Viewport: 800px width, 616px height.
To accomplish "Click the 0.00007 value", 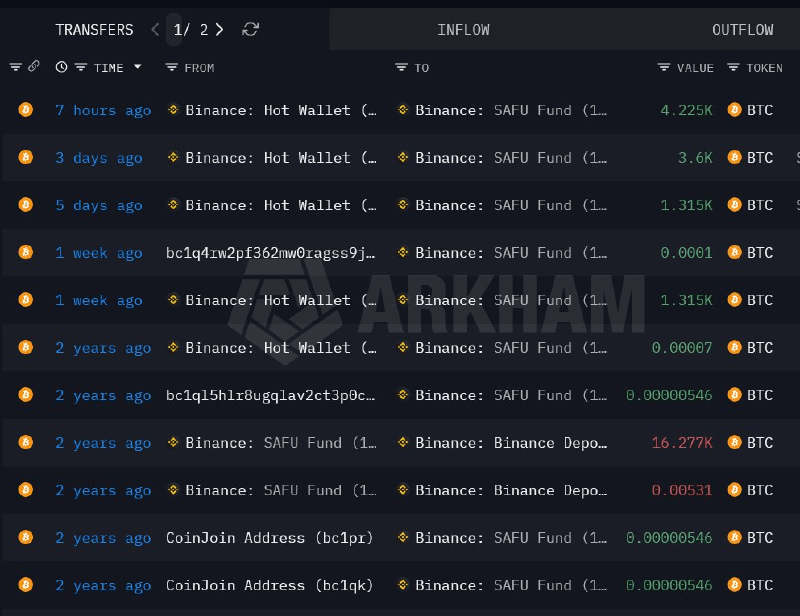I will click(x=682, y=348).
